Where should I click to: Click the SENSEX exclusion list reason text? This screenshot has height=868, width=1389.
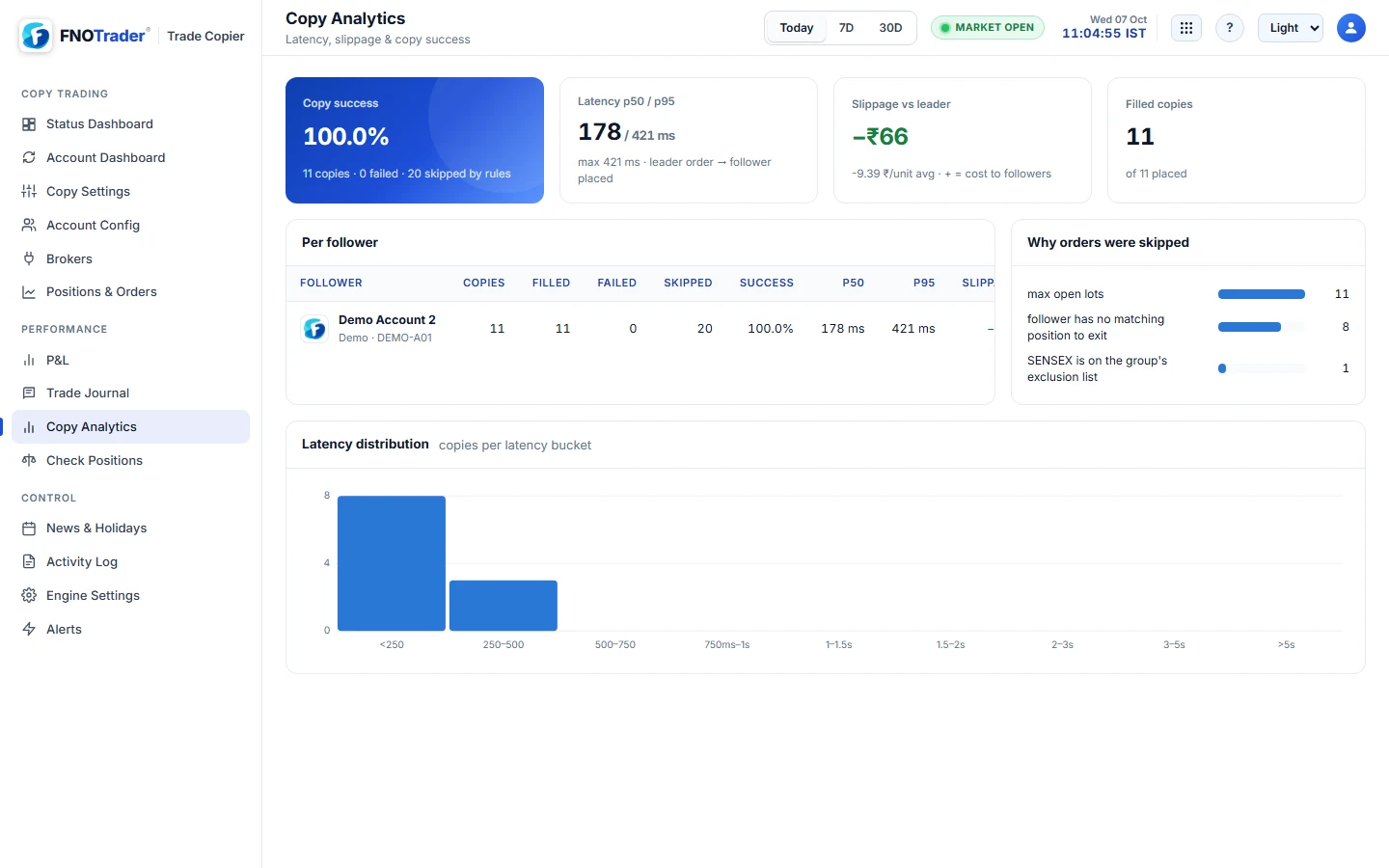tap(1097, 368)
